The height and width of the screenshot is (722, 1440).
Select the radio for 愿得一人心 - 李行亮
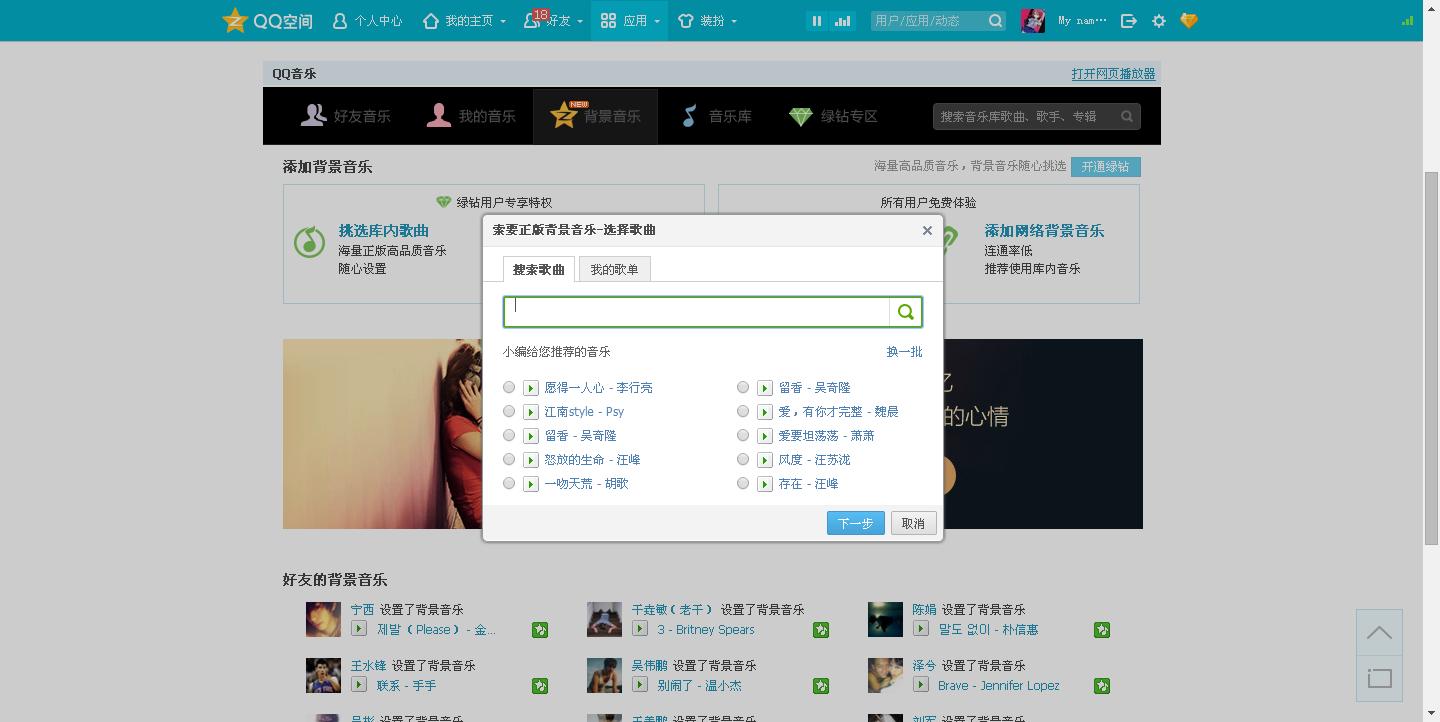[x=509, y=387]
